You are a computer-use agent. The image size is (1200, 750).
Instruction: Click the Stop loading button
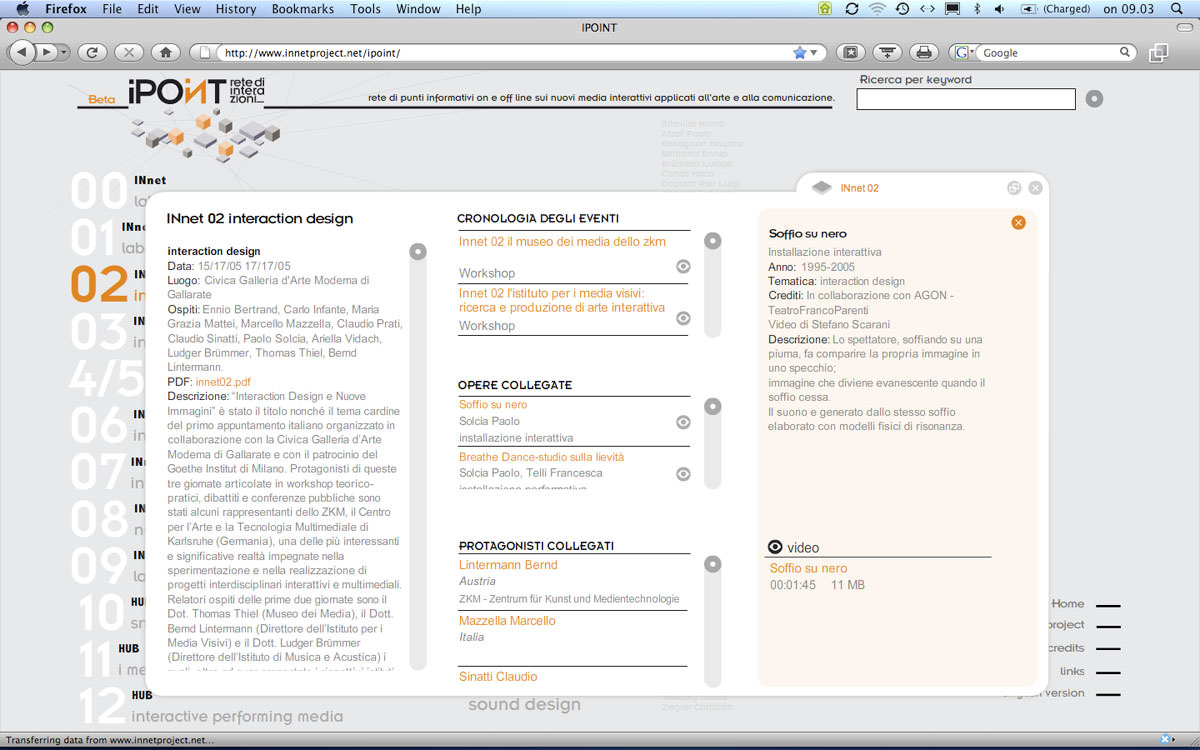[129, 52]
